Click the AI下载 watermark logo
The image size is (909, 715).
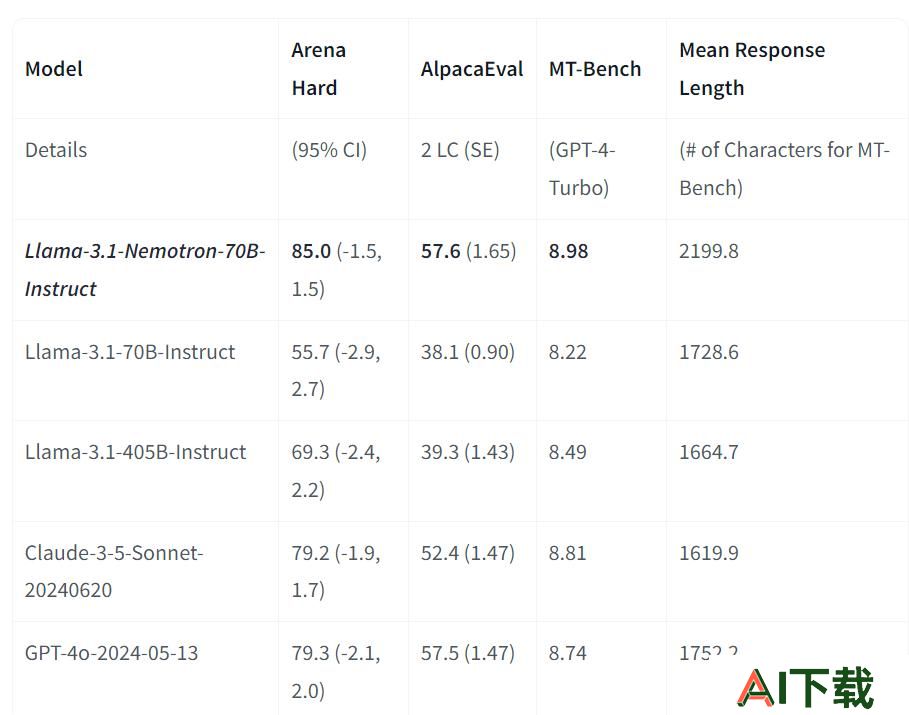point(805,688)
